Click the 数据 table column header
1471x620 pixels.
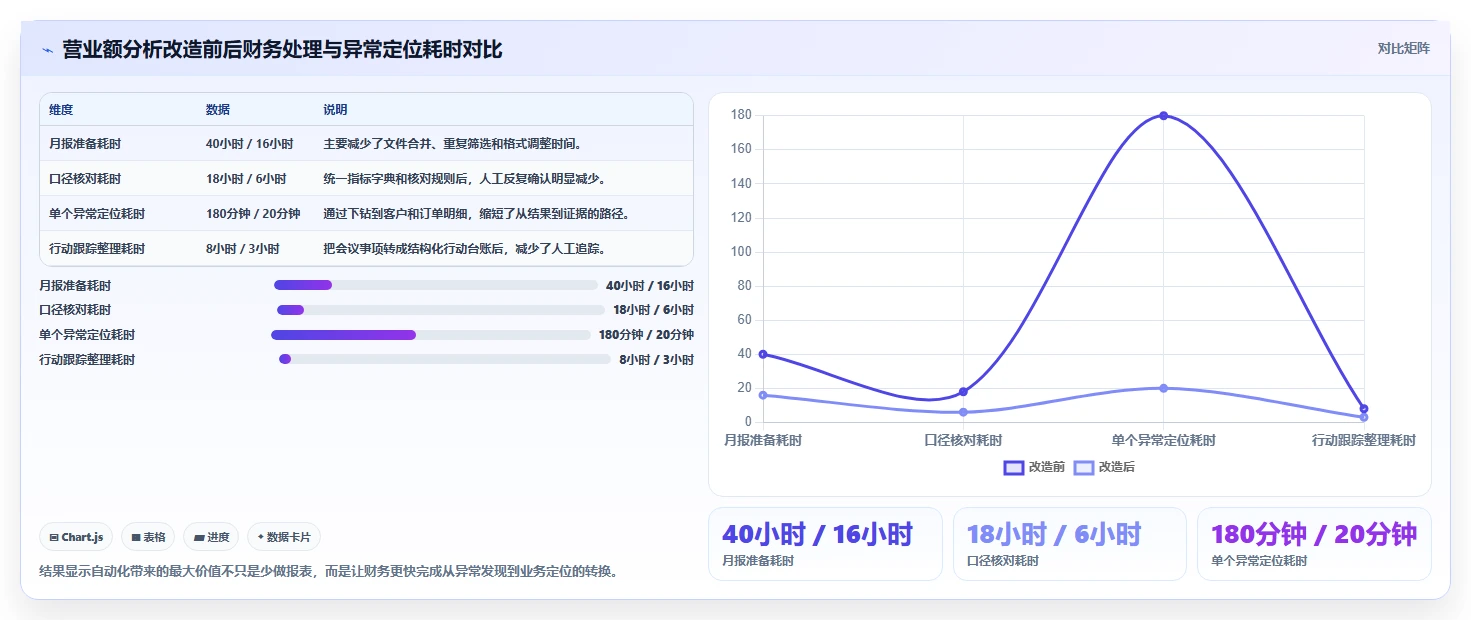218,110
